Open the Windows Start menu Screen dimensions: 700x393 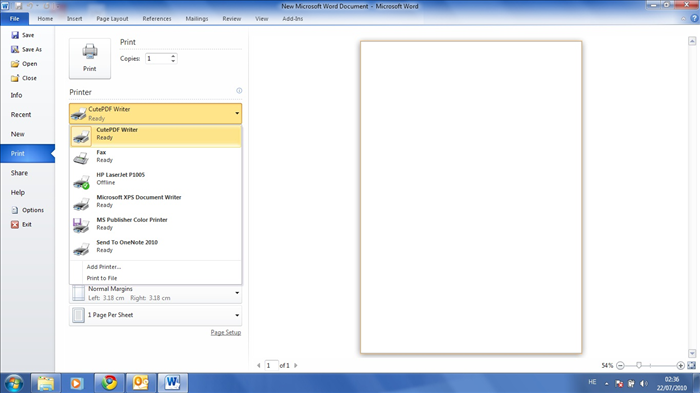[x=14, y=383]
